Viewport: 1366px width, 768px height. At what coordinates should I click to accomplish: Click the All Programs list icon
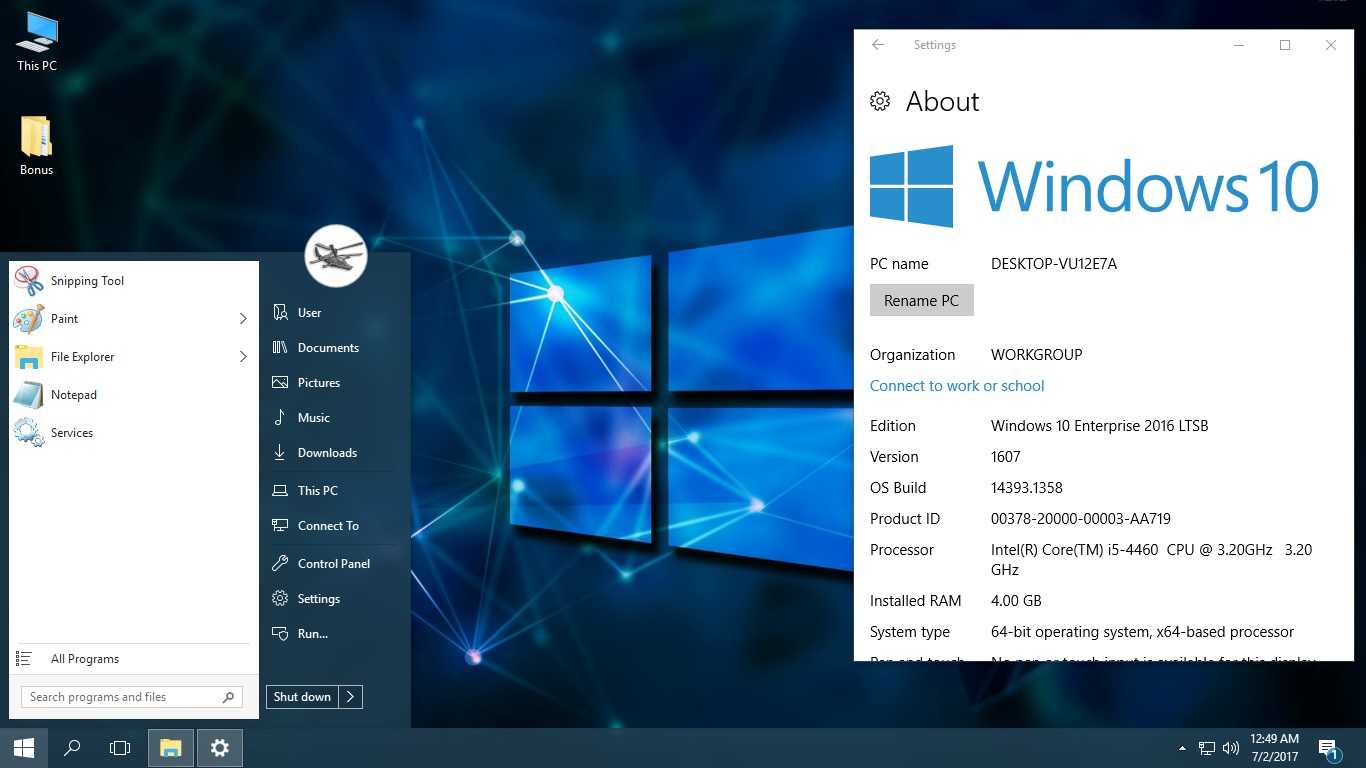[24, 658]
